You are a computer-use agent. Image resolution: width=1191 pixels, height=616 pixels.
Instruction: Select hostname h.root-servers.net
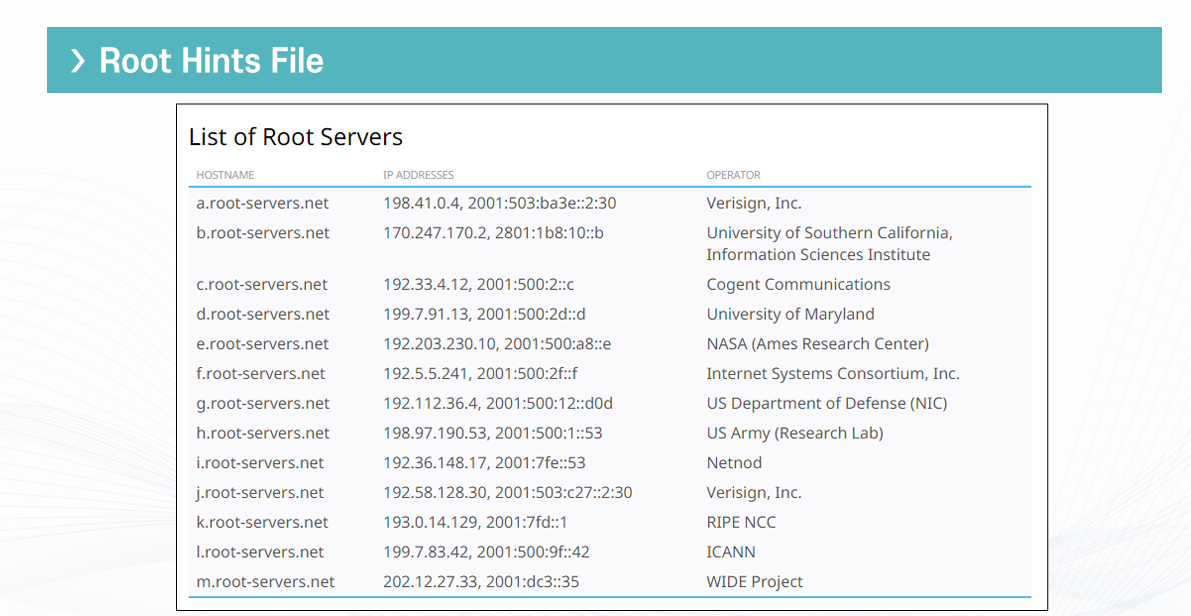[x=263, y=433]
